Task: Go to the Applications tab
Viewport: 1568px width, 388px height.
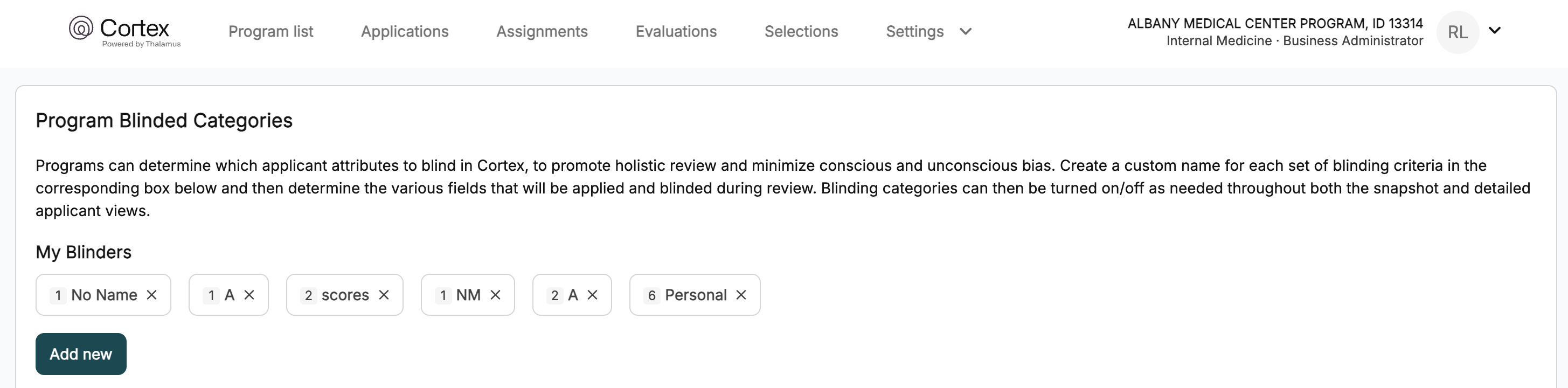Action: click(405, 32)
